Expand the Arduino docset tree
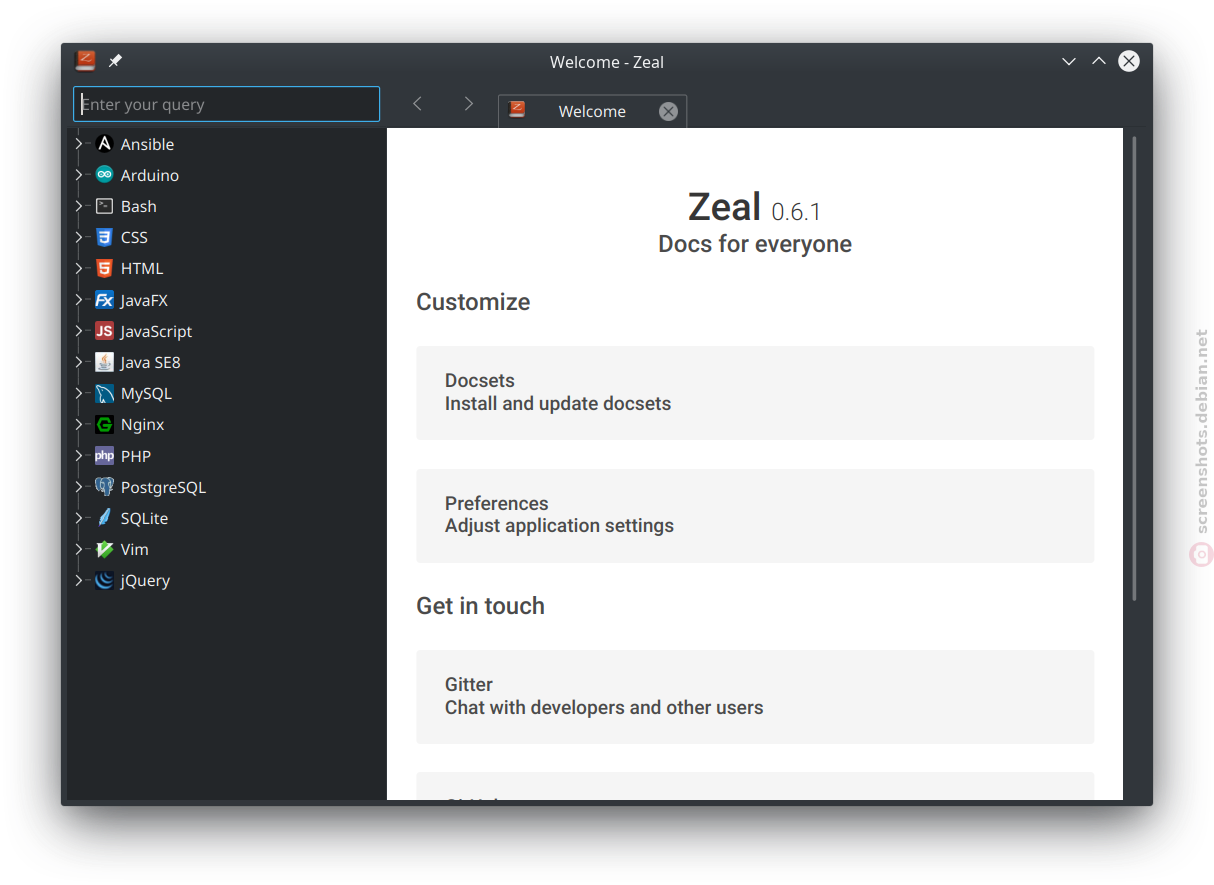The width and height of the screenshot is (1214, 885). tap(79, 175)
